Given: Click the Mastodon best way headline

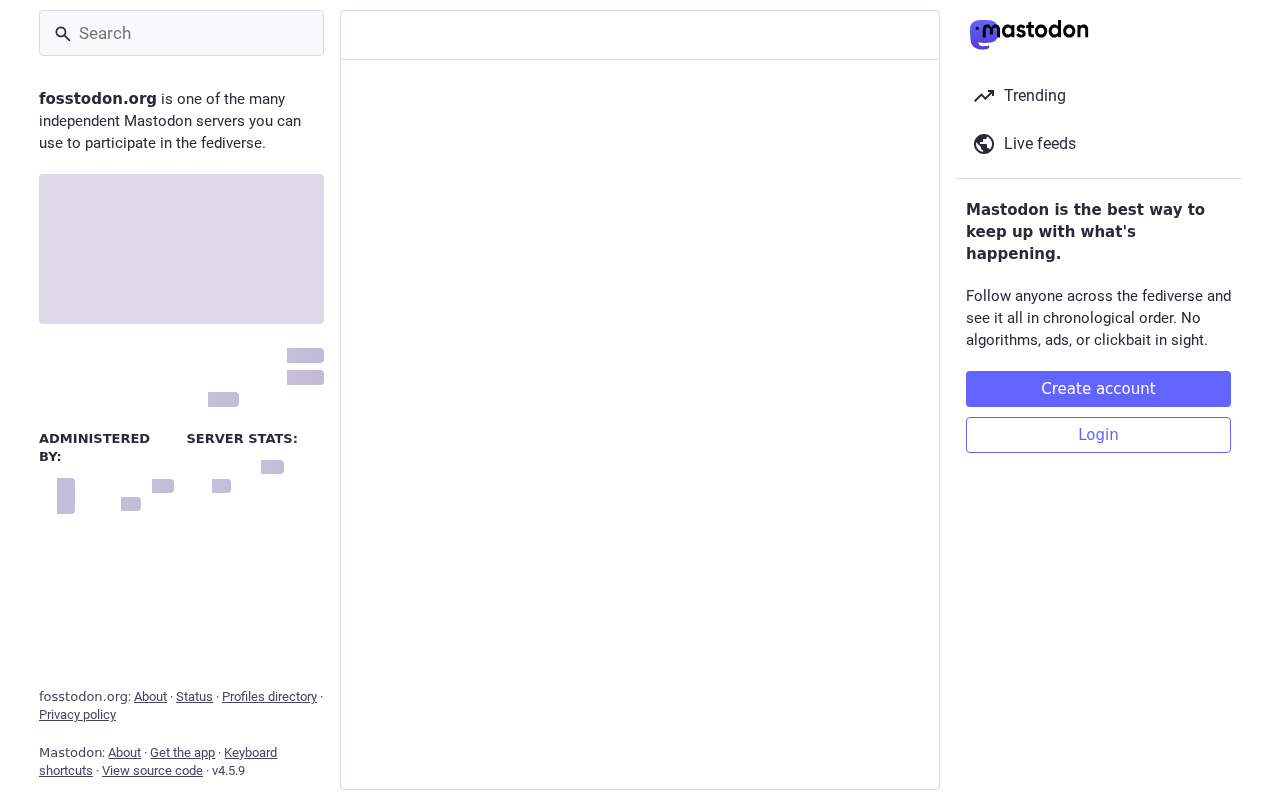Looking at the screenshot, I should 1085,232.
